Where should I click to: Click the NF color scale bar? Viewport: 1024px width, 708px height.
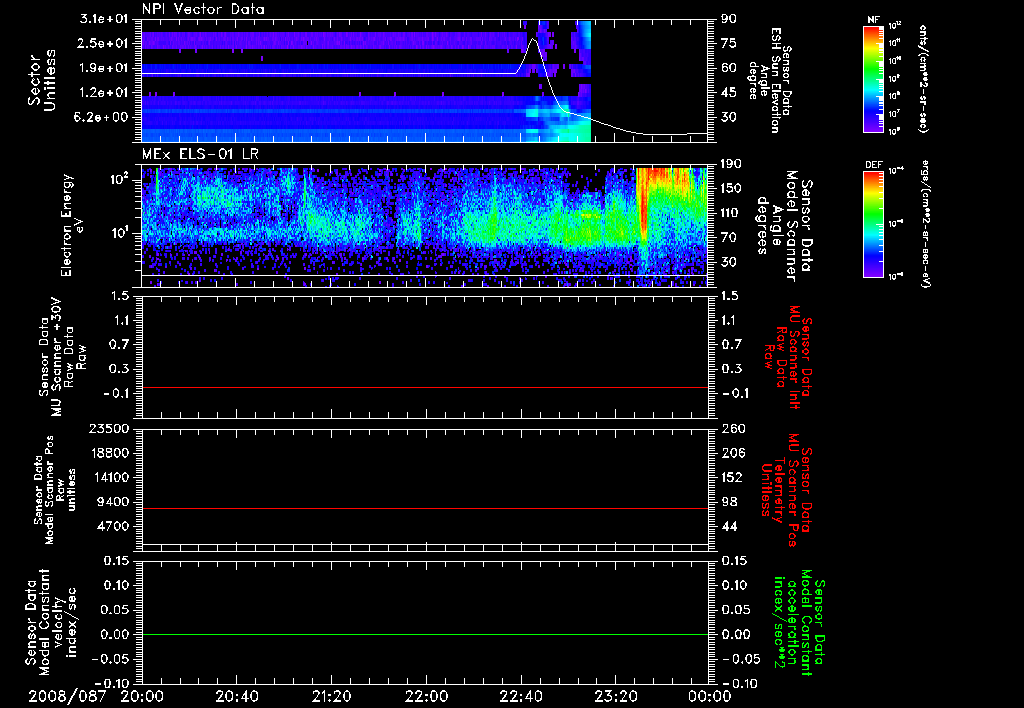click(x=873, y=78)
